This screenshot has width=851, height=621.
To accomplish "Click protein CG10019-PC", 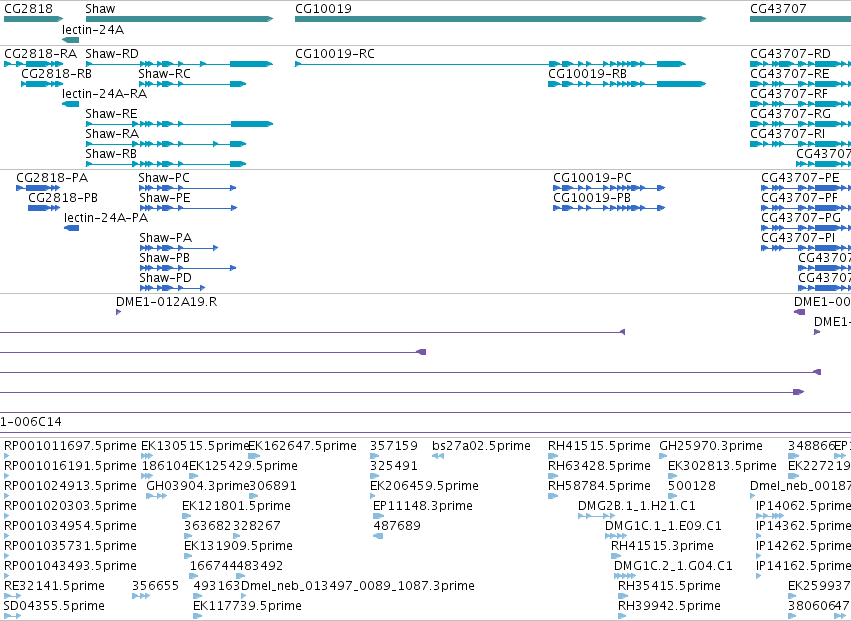I will point(593,178).
